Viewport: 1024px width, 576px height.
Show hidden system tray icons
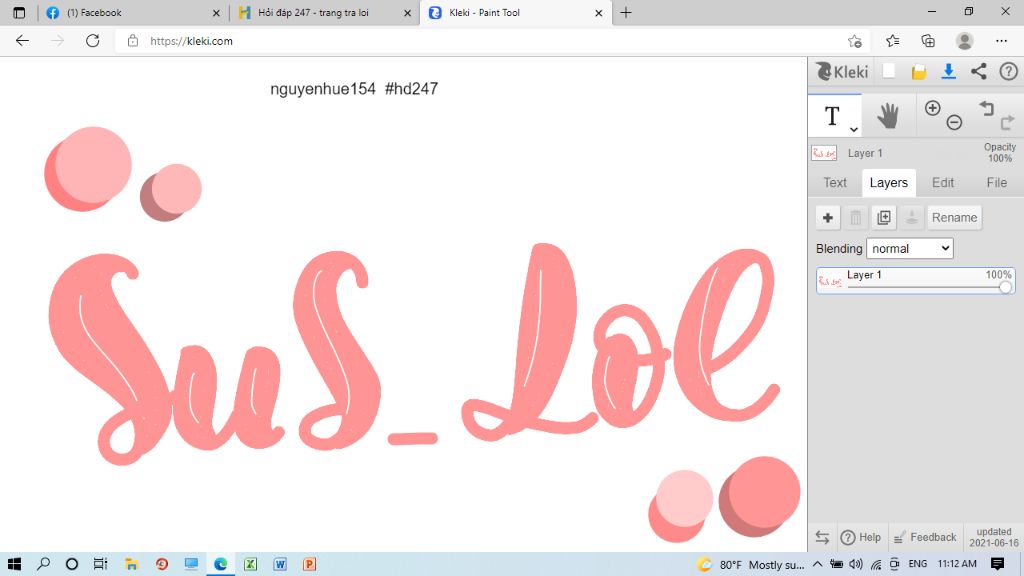[817, 564]
